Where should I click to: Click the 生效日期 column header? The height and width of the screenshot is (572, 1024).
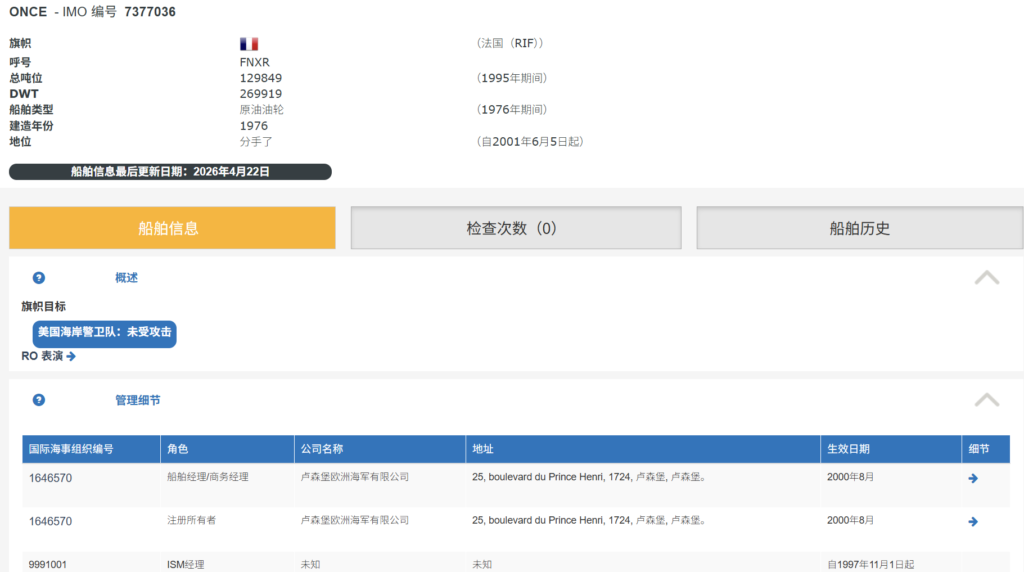tap(848, 449)
